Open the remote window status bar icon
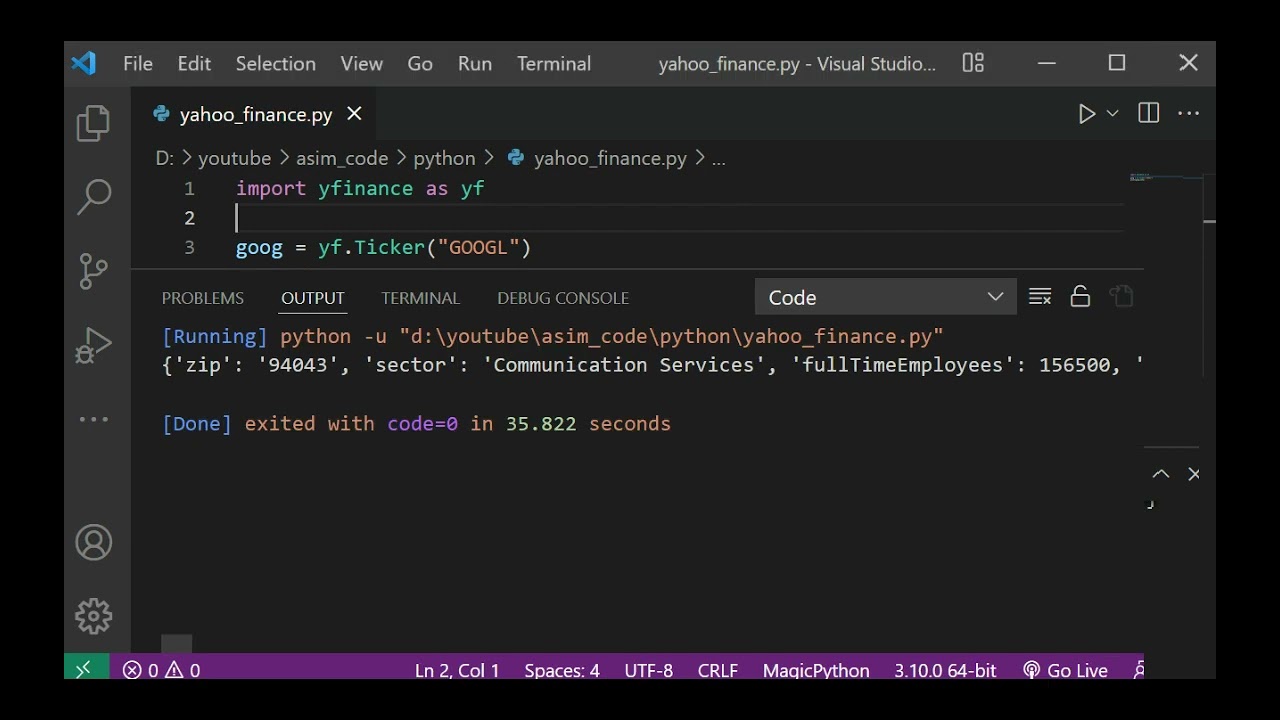The image size is (1280, 720). 84,670
